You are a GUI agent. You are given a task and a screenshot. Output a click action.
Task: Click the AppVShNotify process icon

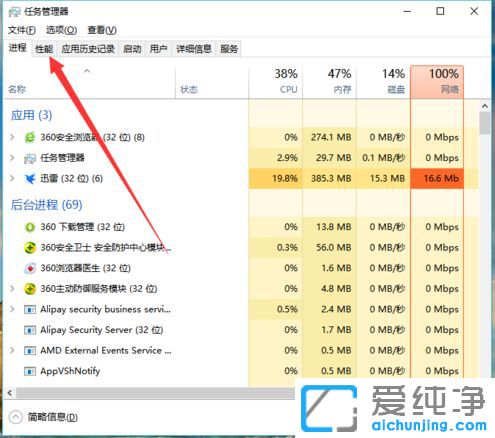(x=30, y=371)
